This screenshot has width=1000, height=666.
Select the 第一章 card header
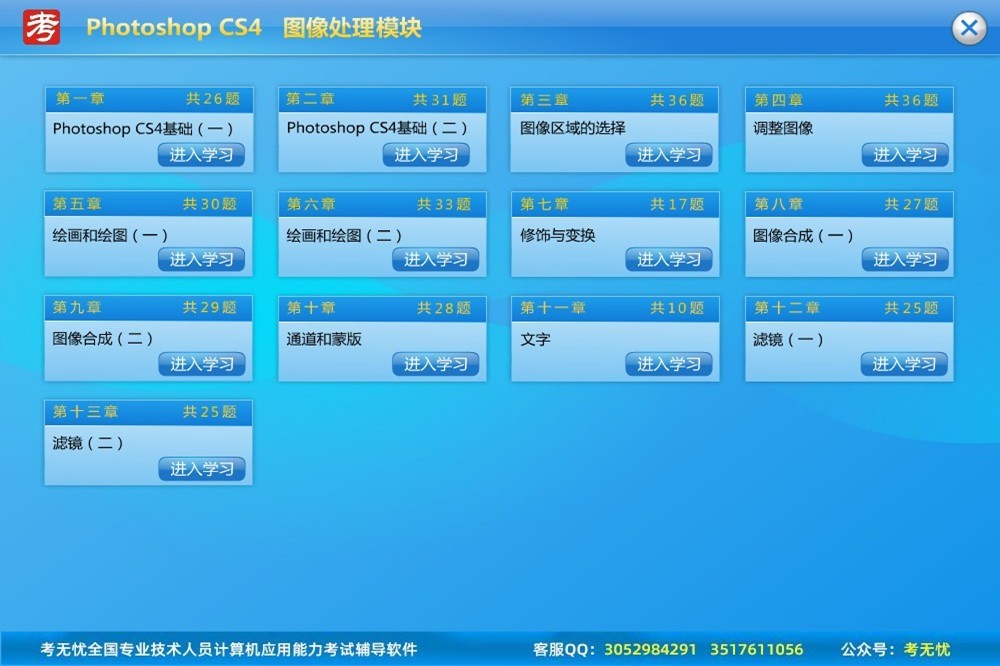point(148,99)
